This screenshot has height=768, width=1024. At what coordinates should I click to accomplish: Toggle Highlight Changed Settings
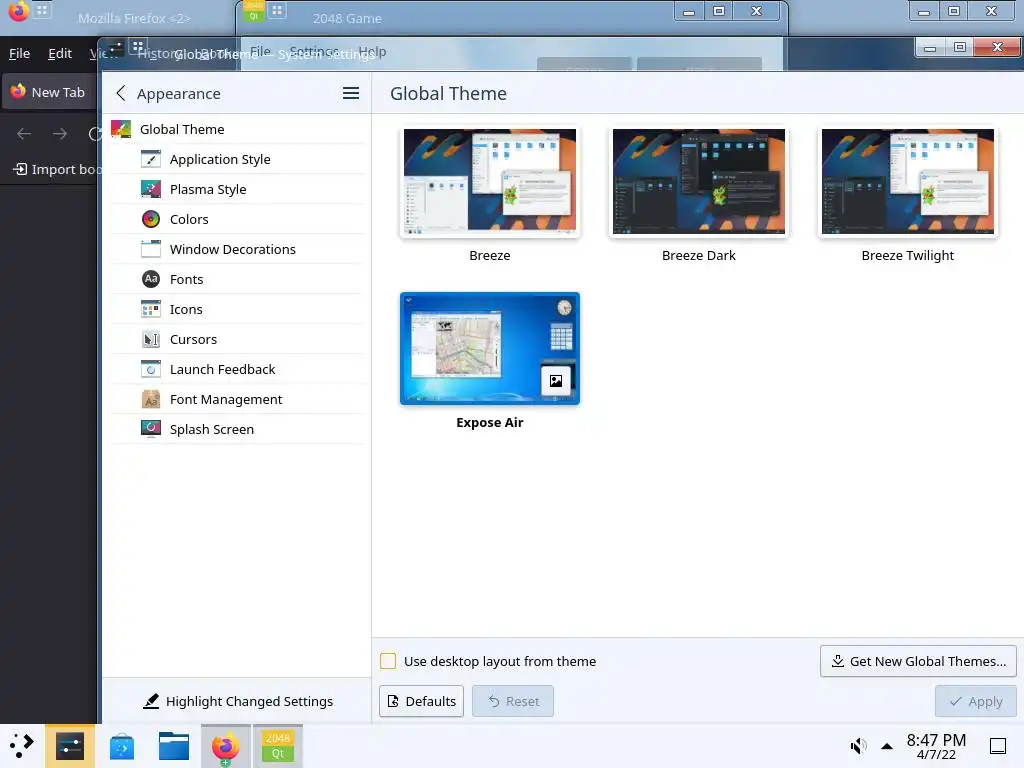(x=237, y=701)
